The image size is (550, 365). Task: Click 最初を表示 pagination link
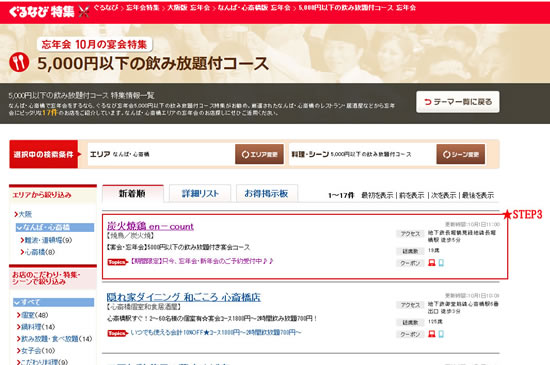[x=377, y=195]
